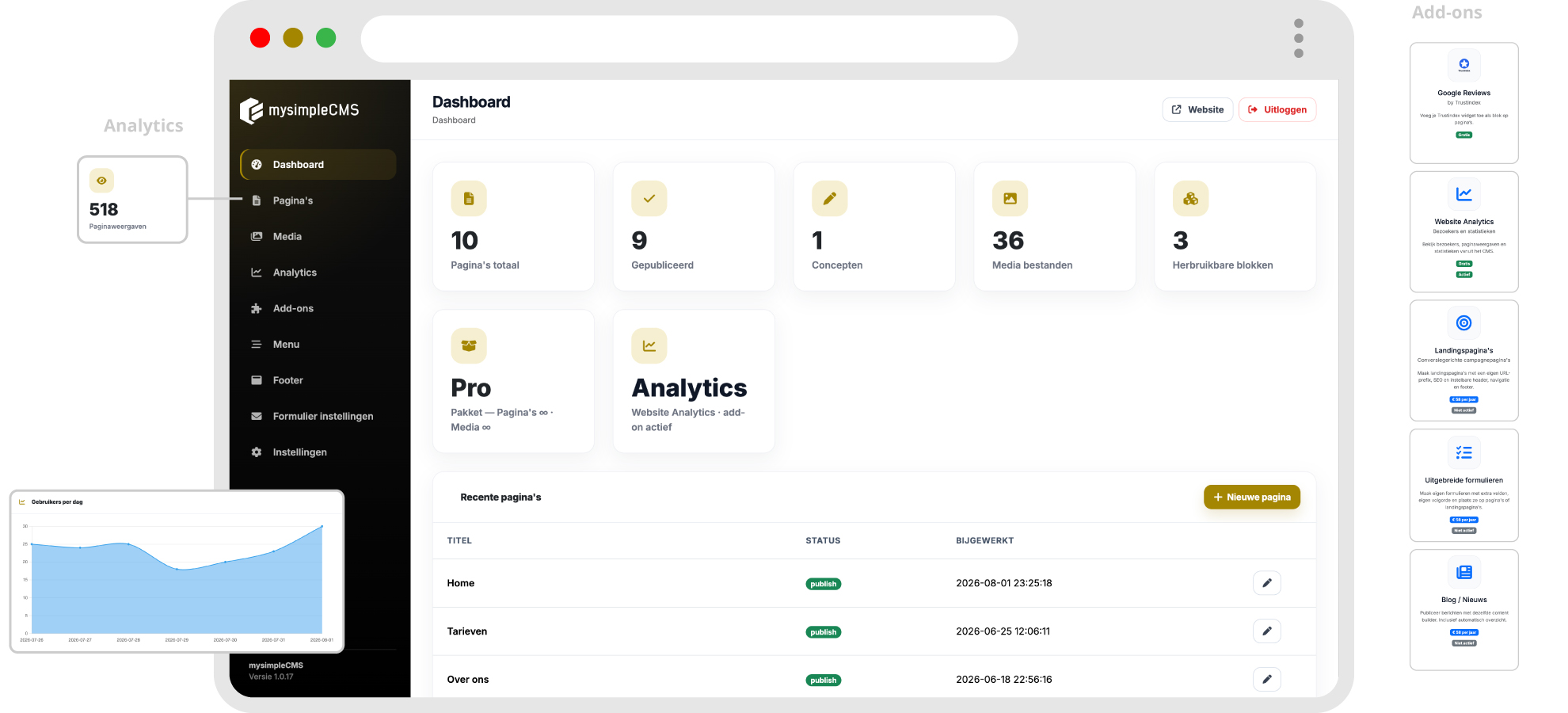
Task: Click the Versie 1.0.17 text in the sidebar
Action: [271, 677]
